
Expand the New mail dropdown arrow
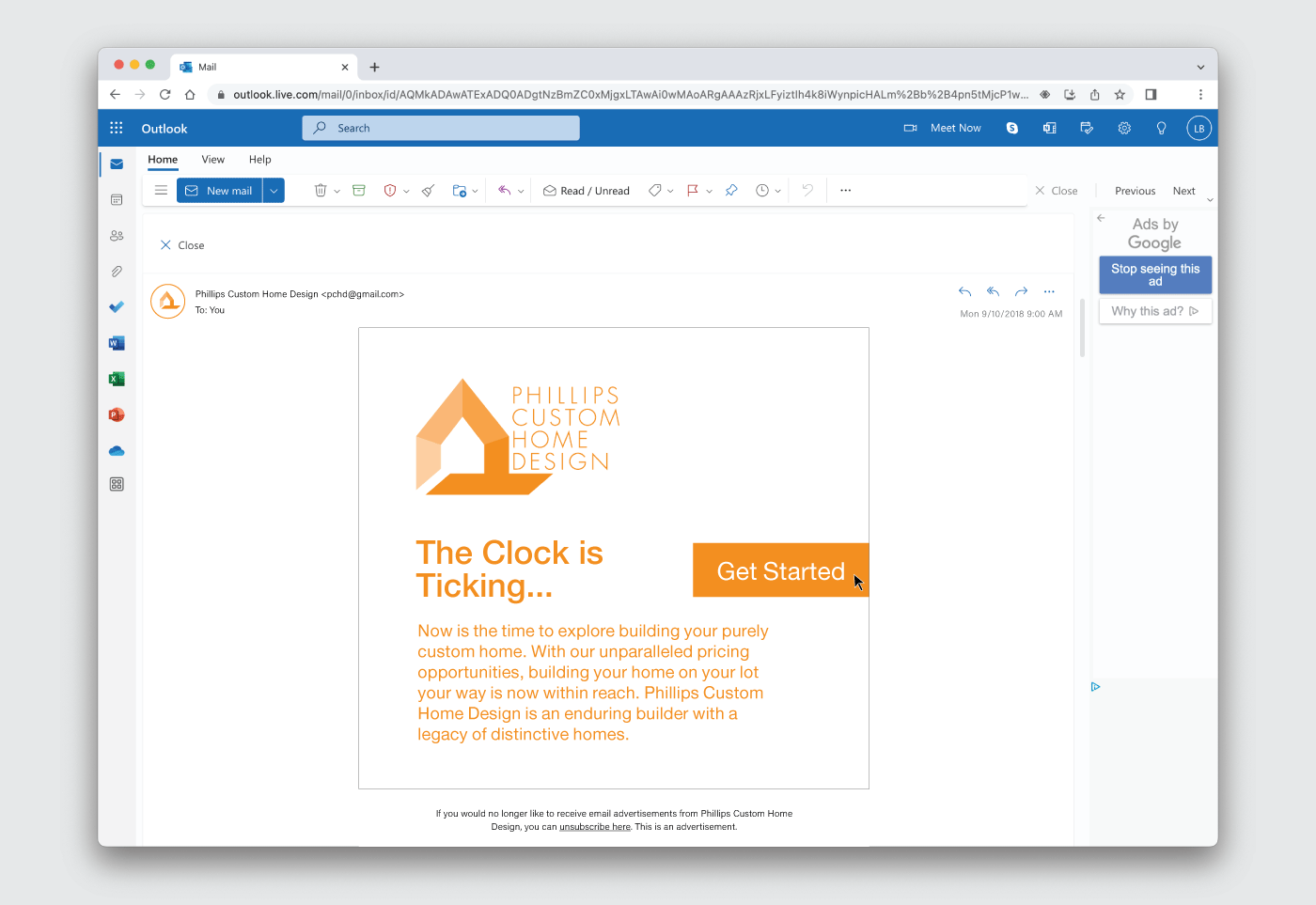tap(274, 191)
